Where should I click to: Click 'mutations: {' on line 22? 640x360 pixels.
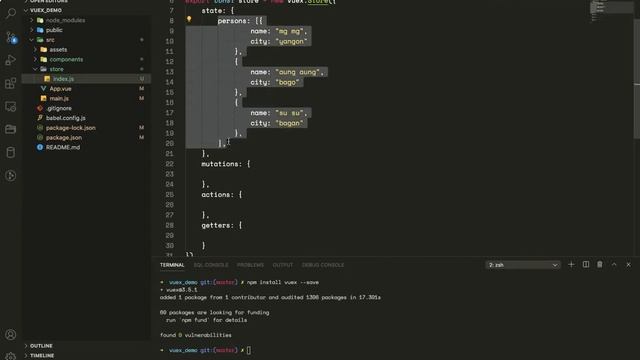tap(226, 164)
